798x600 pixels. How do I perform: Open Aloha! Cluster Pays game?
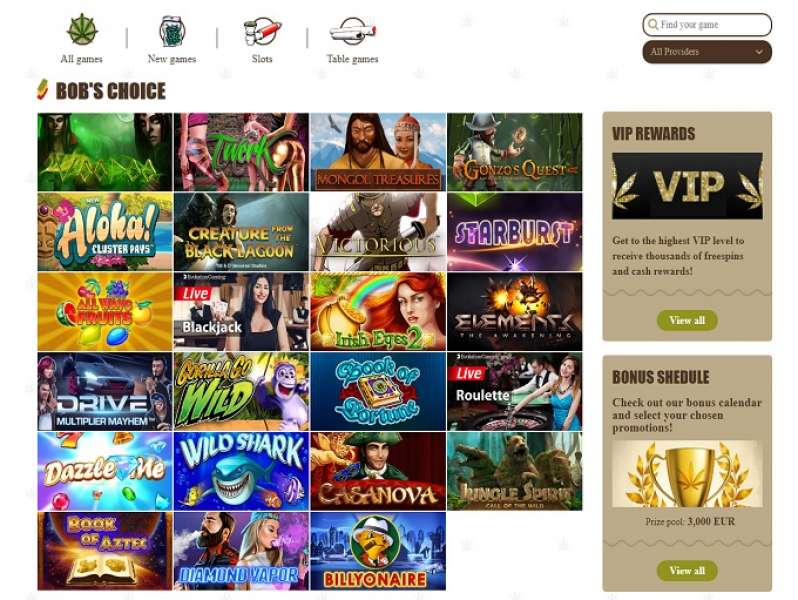pos(105,232)
